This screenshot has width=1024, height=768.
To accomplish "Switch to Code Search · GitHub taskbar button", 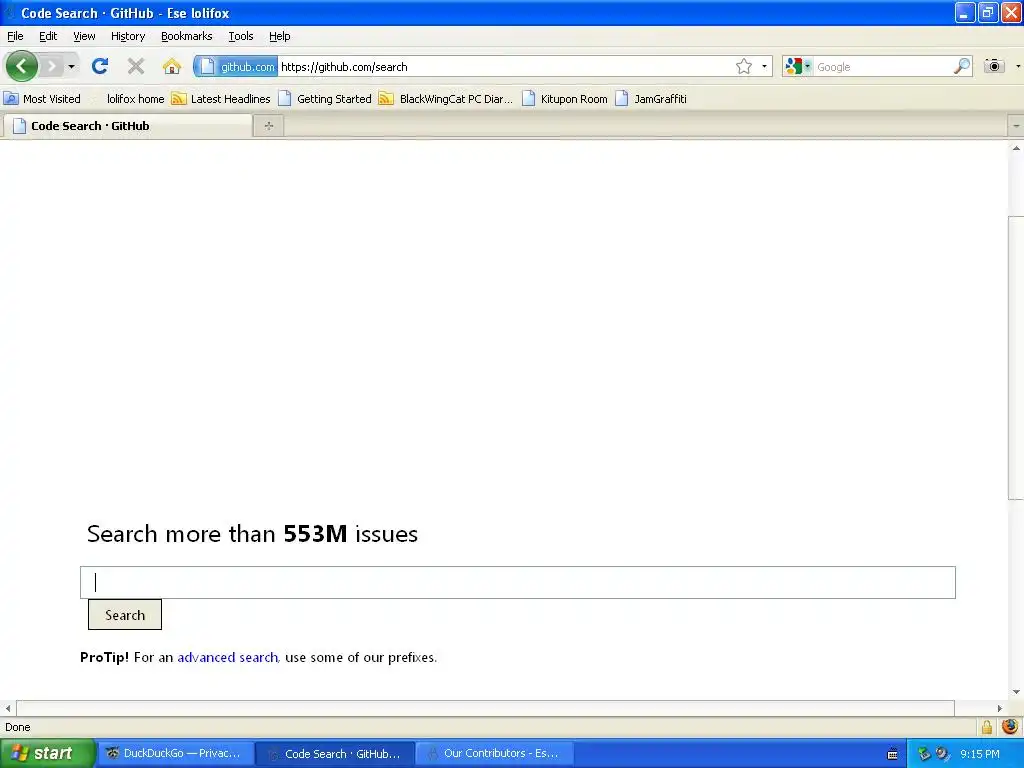I will click(334, 753).
